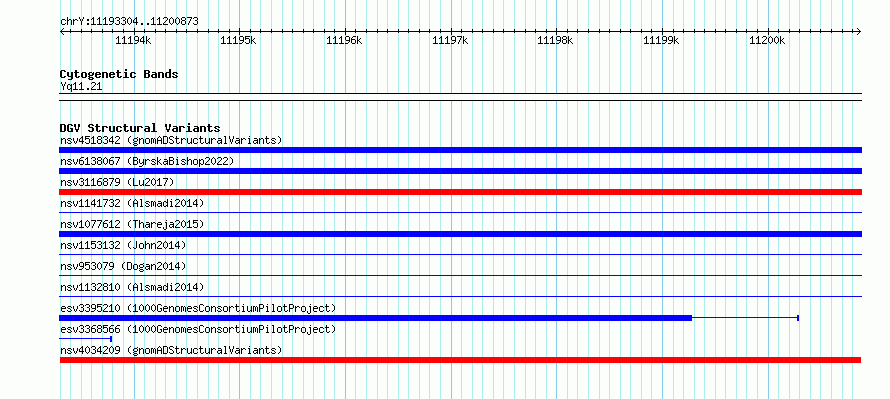This screenshot has width=890, height=399.
Task: Open the esv3368566 1000GenomesConsortiumPilotProject label
Action: (x=198, y=329)
